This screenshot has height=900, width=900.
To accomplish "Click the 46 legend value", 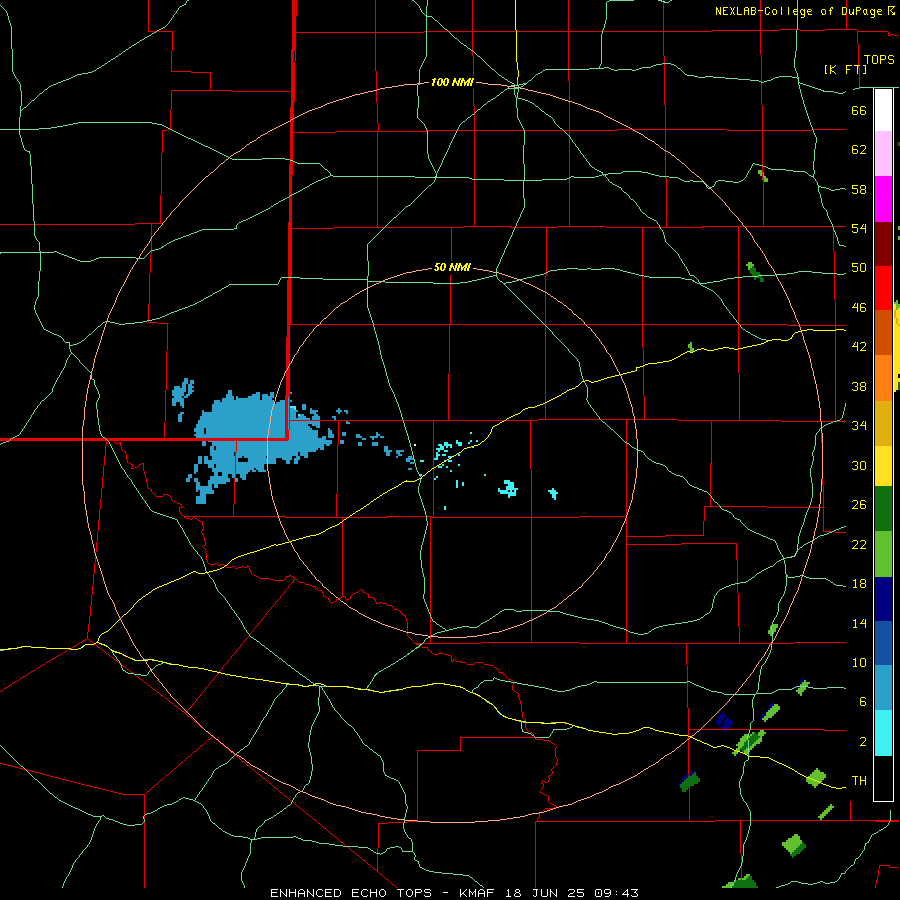I will (x=859, y=307).
